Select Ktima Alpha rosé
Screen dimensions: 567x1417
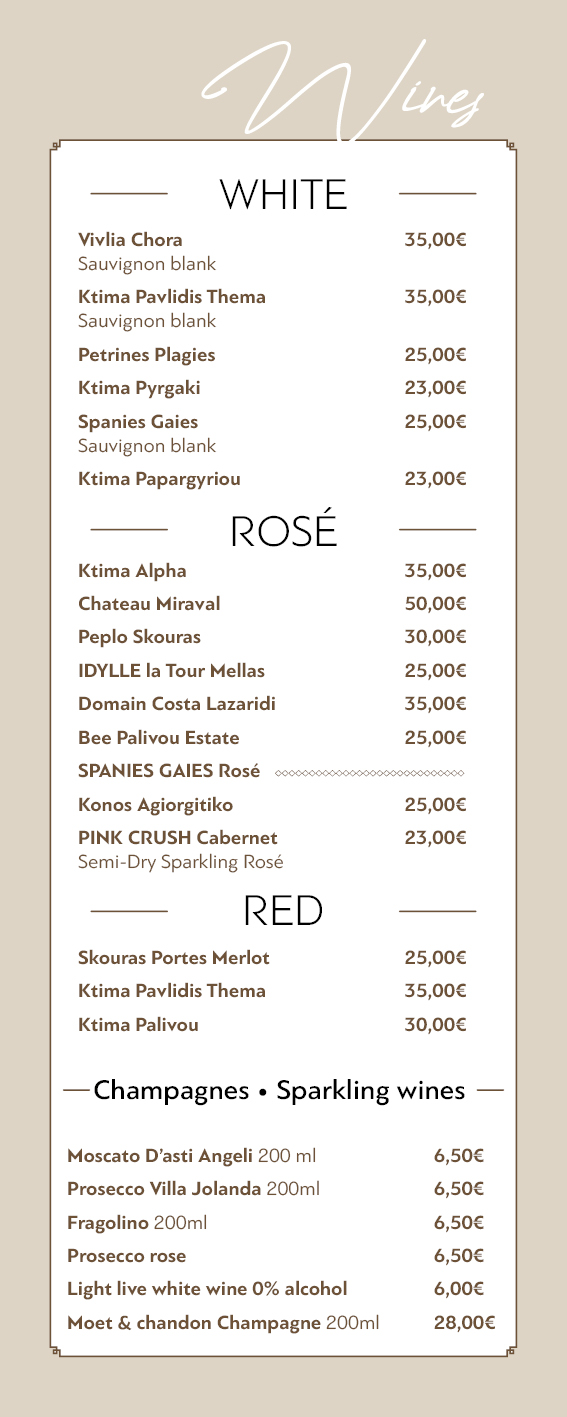(x=132, y=571)
